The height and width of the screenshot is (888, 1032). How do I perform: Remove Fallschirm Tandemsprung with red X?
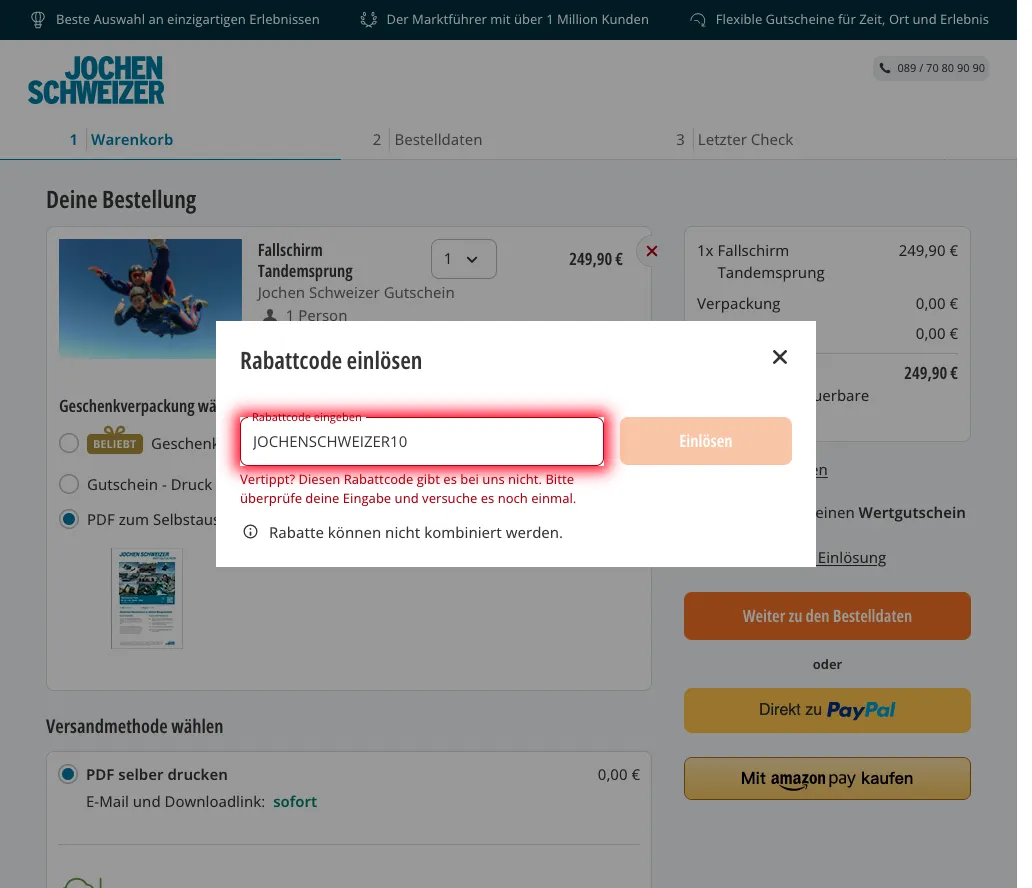(652, 251)
